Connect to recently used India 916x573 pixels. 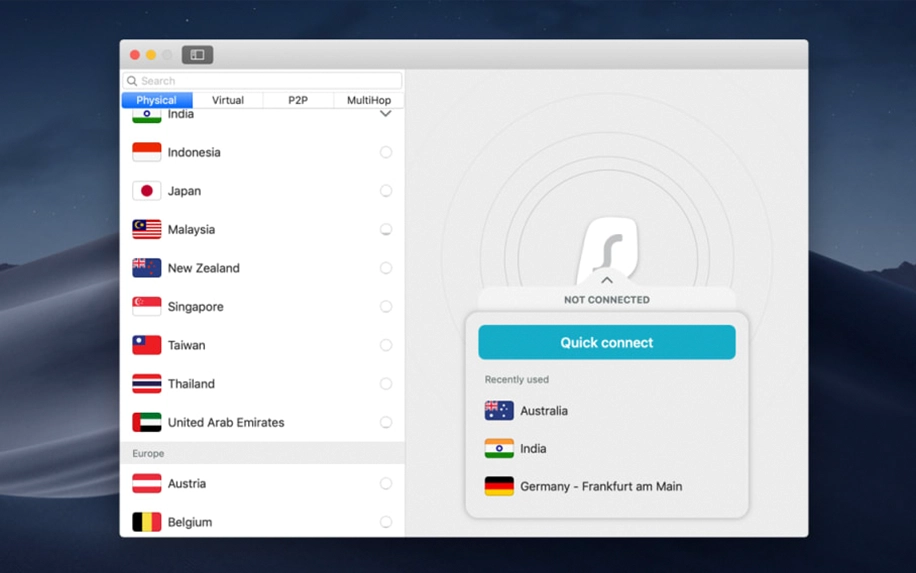[x=607, y=449]
